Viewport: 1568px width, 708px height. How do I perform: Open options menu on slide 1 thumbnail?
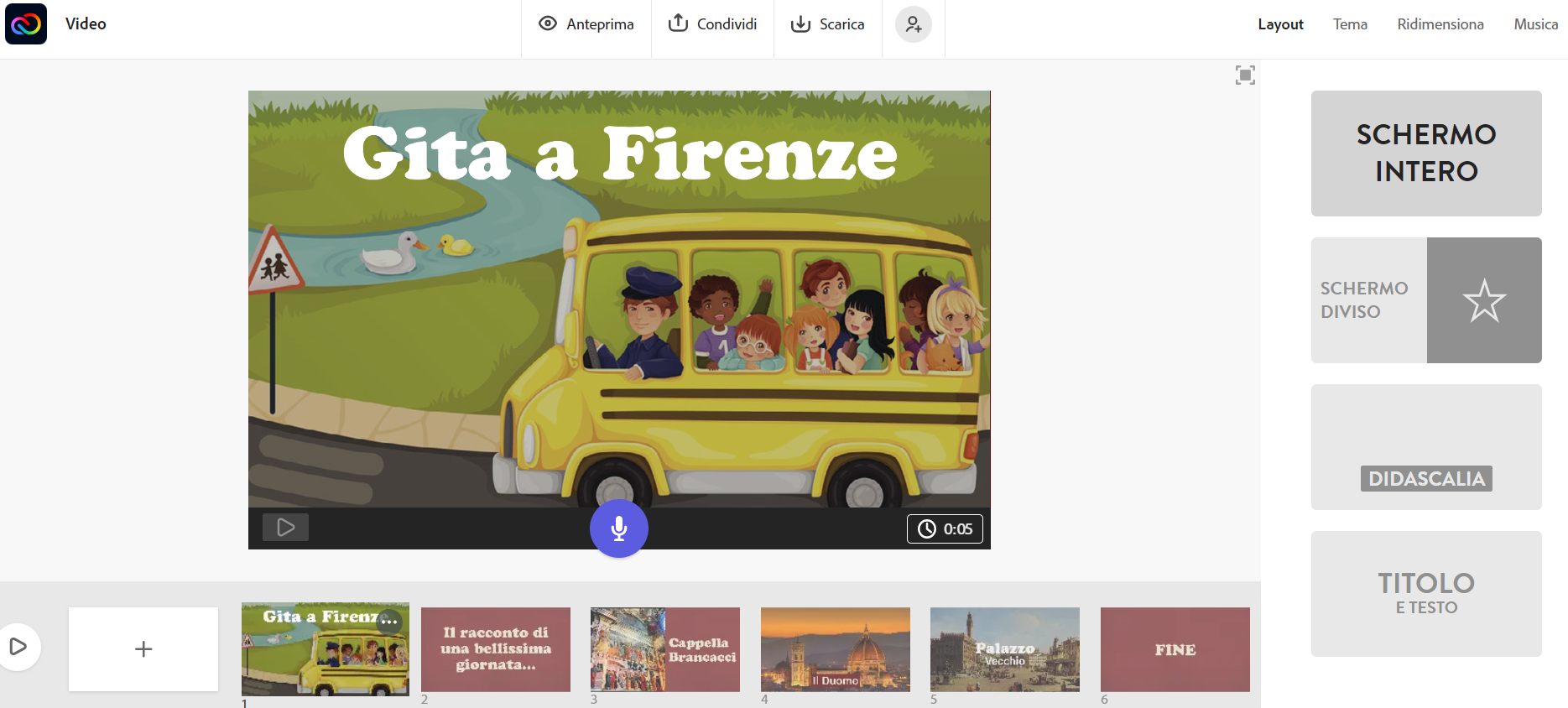(x=389, y=622)
